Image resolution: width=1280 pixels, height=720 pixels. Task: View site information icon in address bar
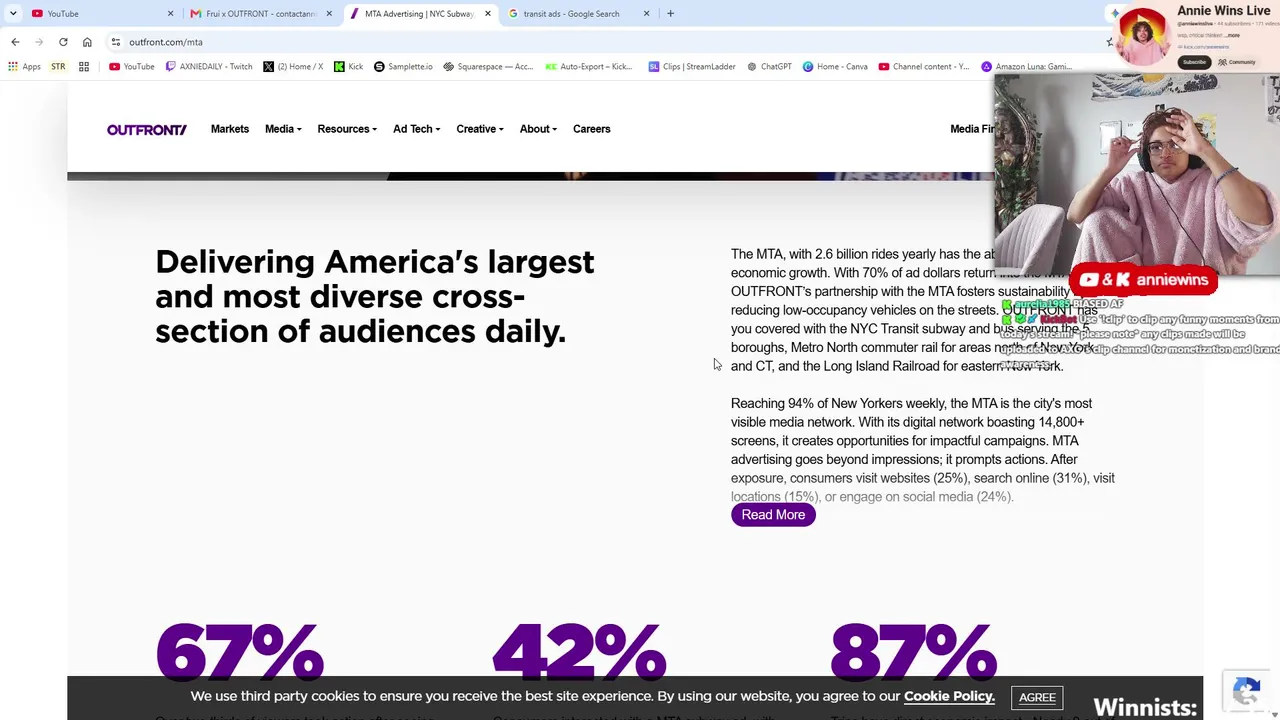tap(116, 42)
